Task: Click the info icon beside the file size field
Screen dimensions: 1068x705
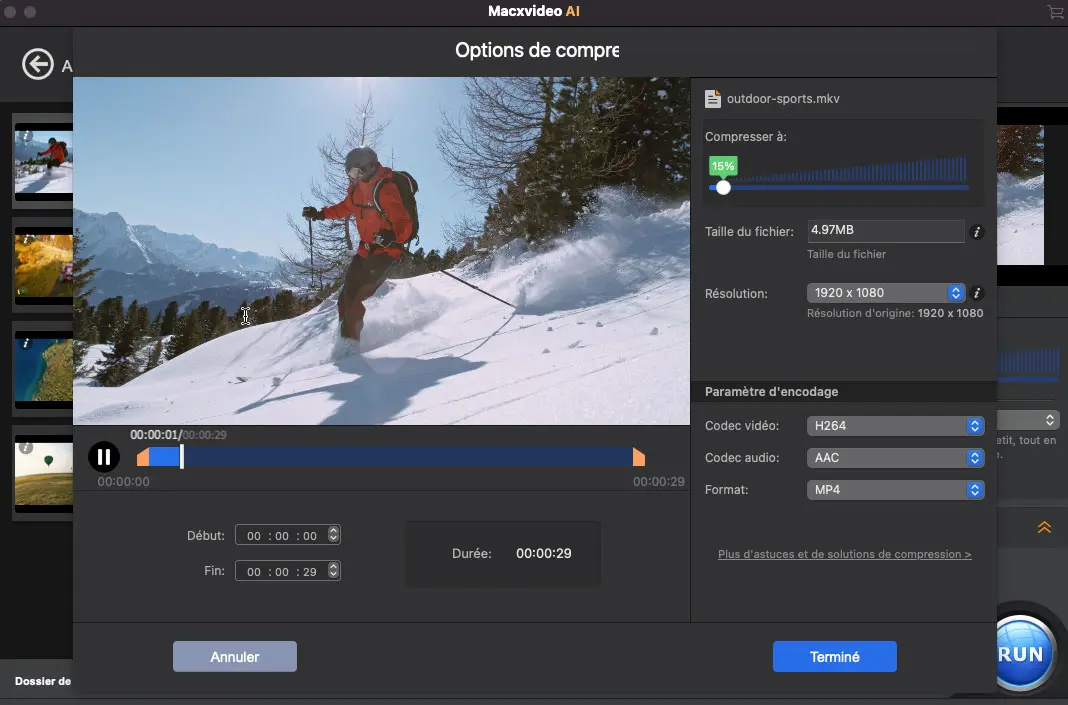Action: click(977, 232)
